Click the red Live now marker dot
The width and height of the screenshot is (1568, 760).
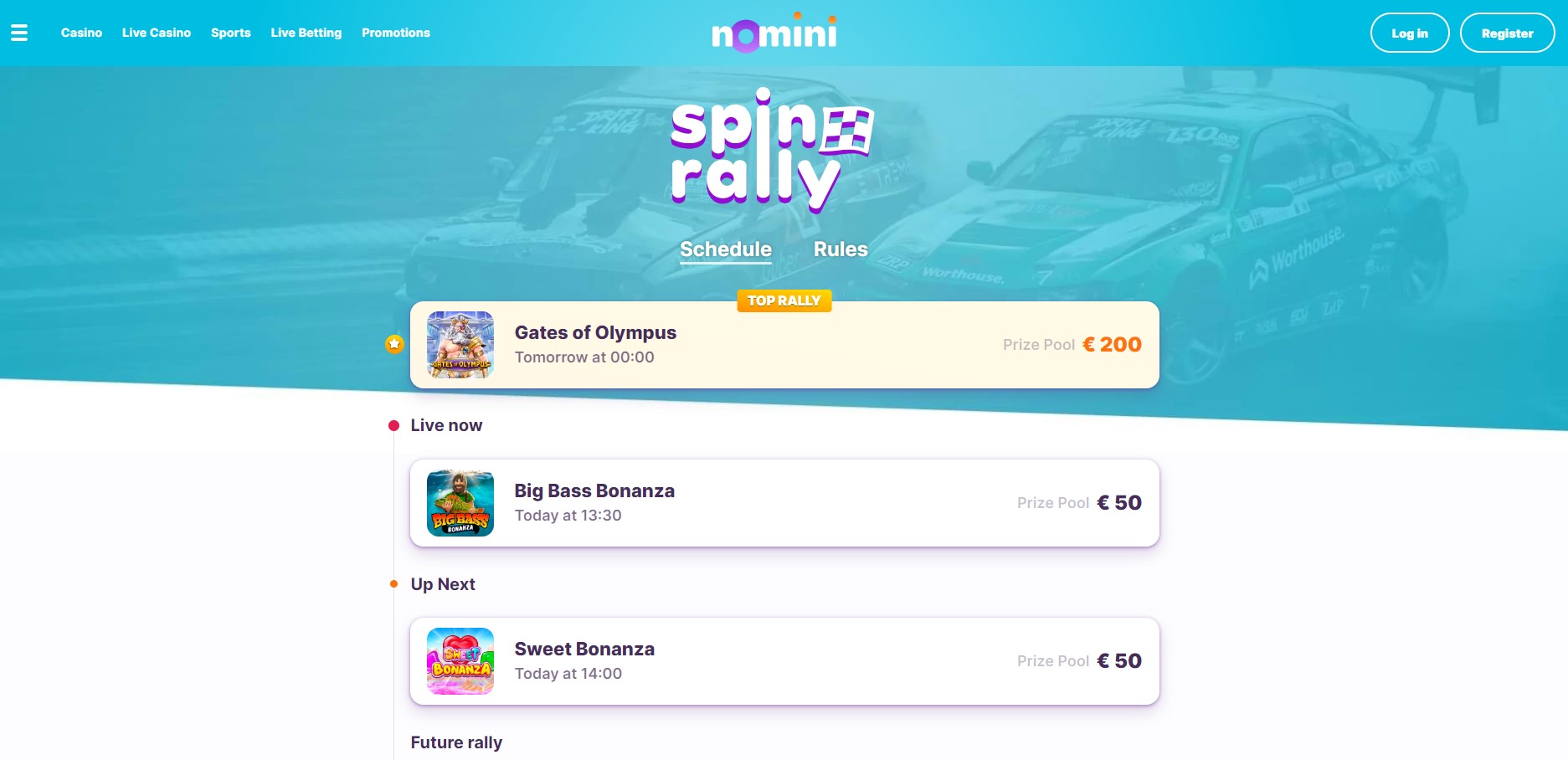coord(393,425)
